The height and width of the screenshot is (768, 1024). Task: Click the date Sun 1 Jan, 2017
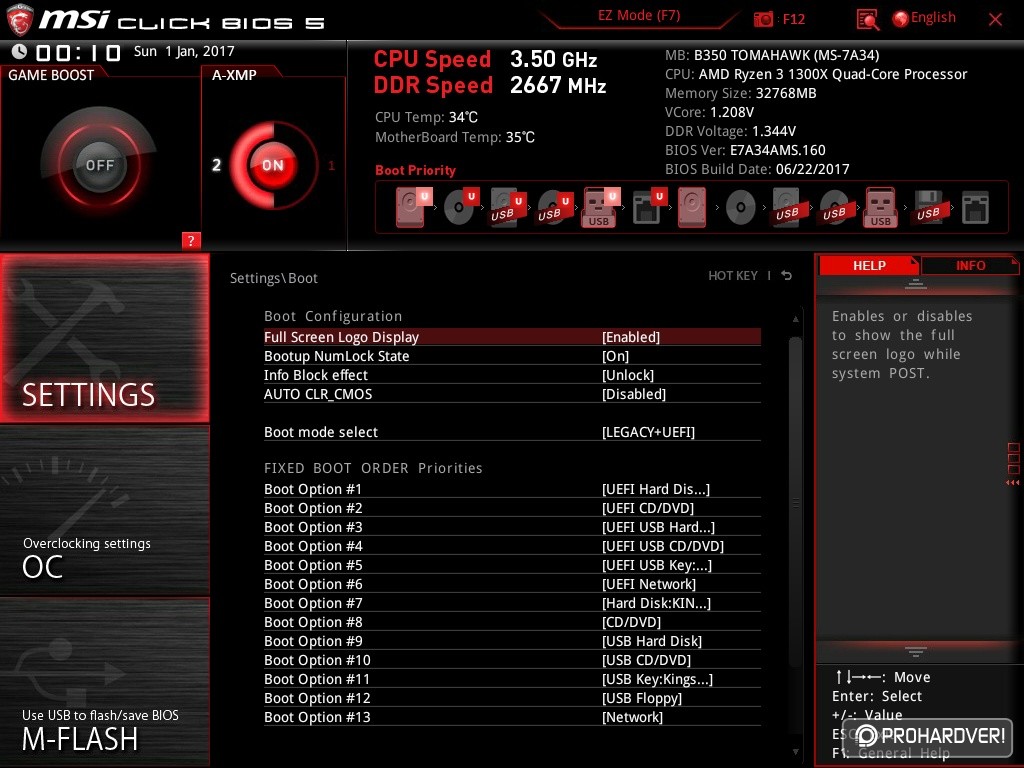point(184,51)
